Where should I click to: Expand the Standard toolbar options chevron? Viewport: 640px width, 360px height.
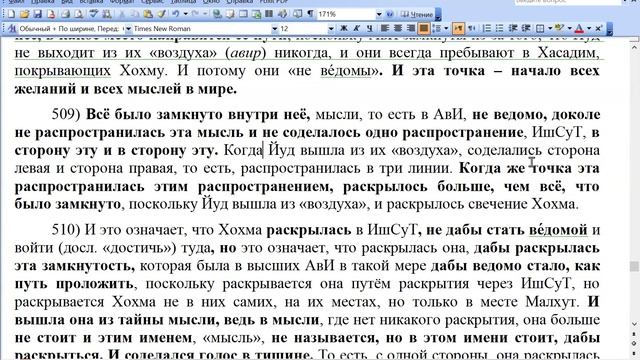[x=438, y=15]
